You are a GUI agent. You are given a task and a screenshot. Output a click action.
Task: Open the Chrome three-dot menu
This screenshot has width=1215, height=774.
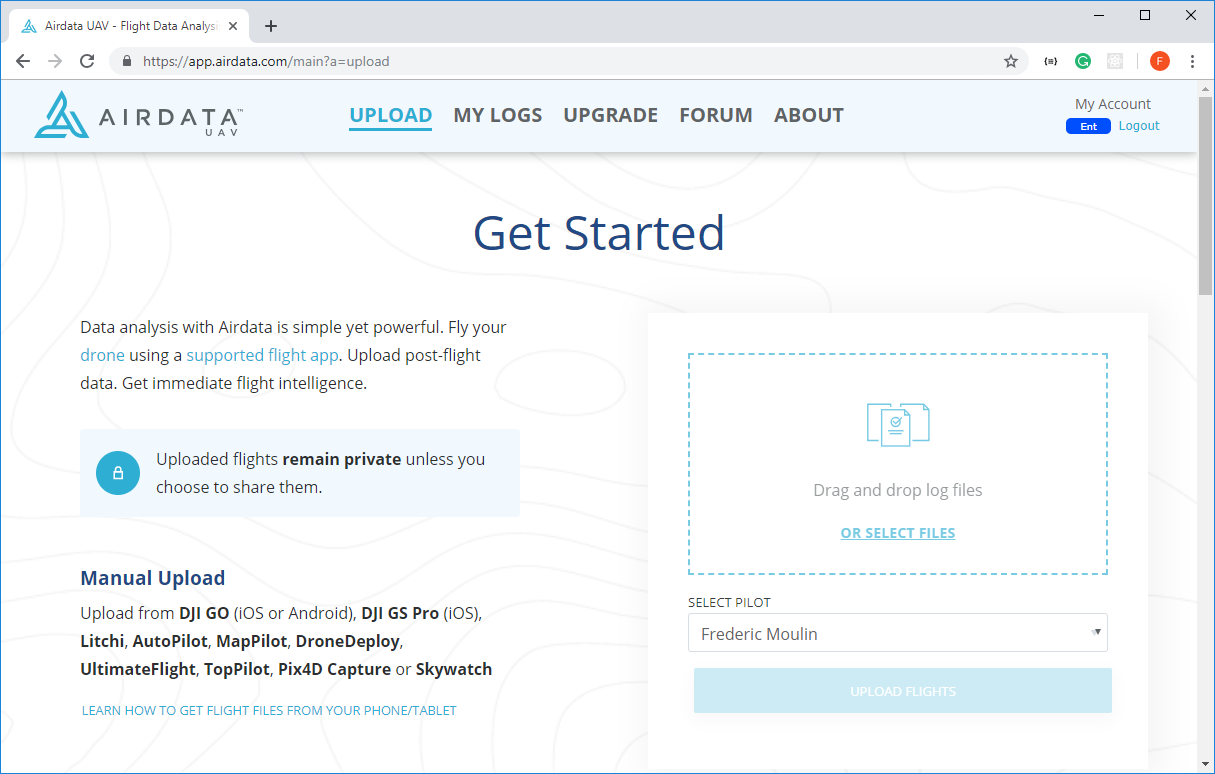(x=1192, y=61)
